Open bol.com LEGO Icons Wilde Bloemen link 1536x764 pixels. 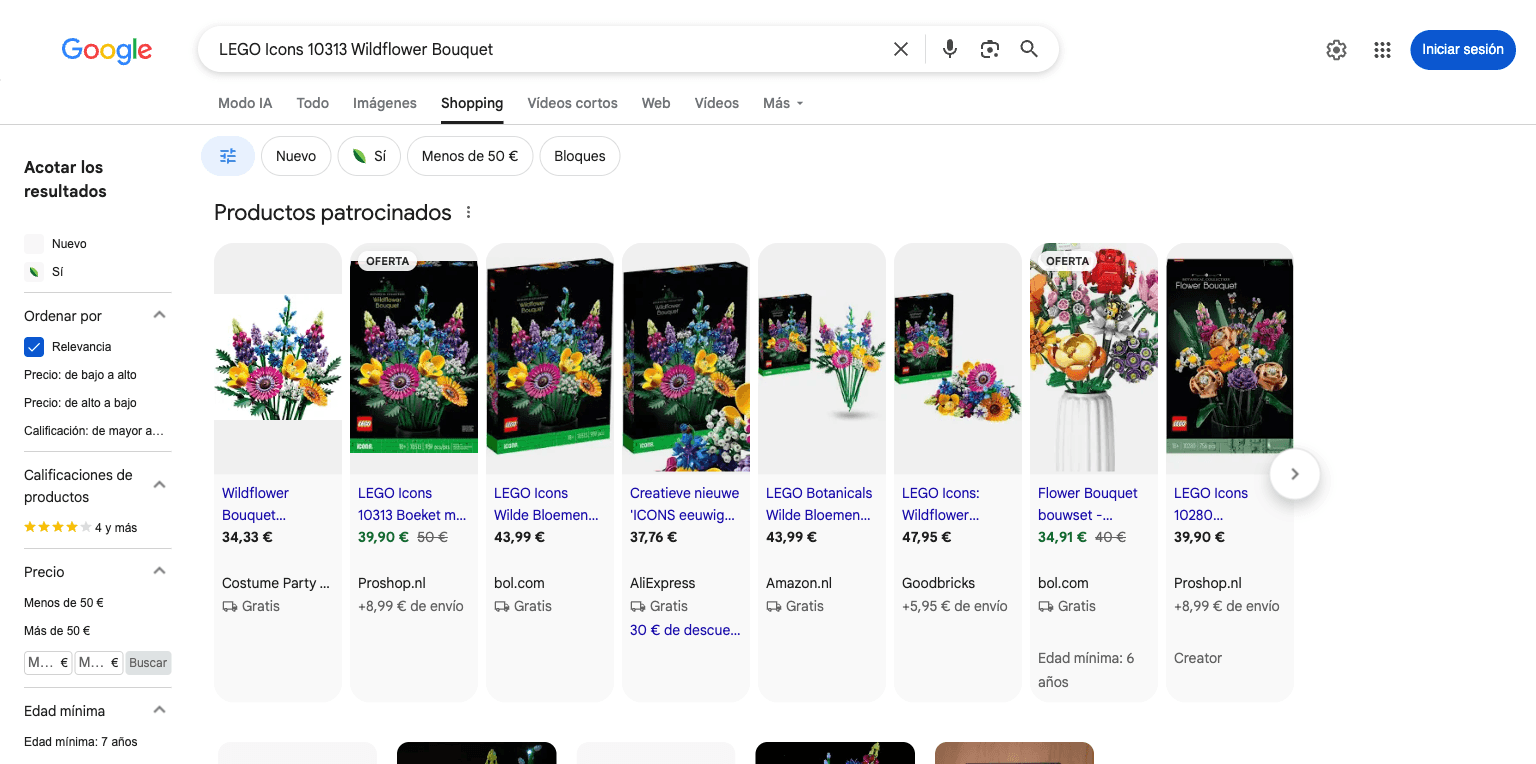click(546, 504)
